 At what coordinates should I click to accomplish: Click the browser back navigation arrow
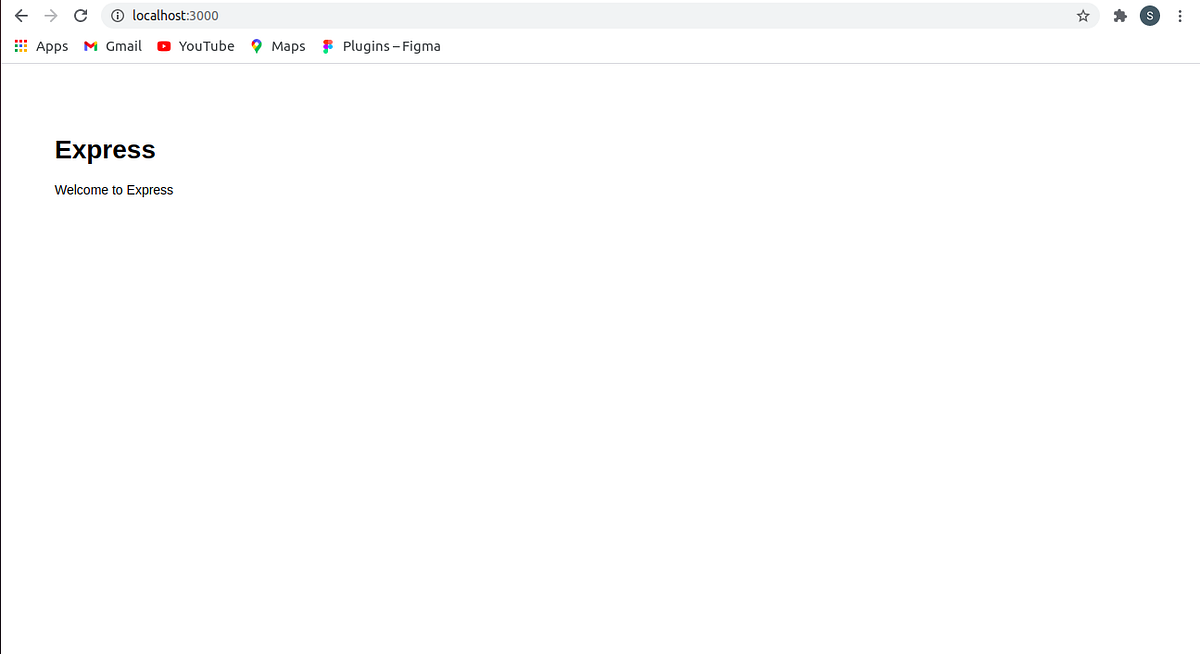click(x=21, y=15)
